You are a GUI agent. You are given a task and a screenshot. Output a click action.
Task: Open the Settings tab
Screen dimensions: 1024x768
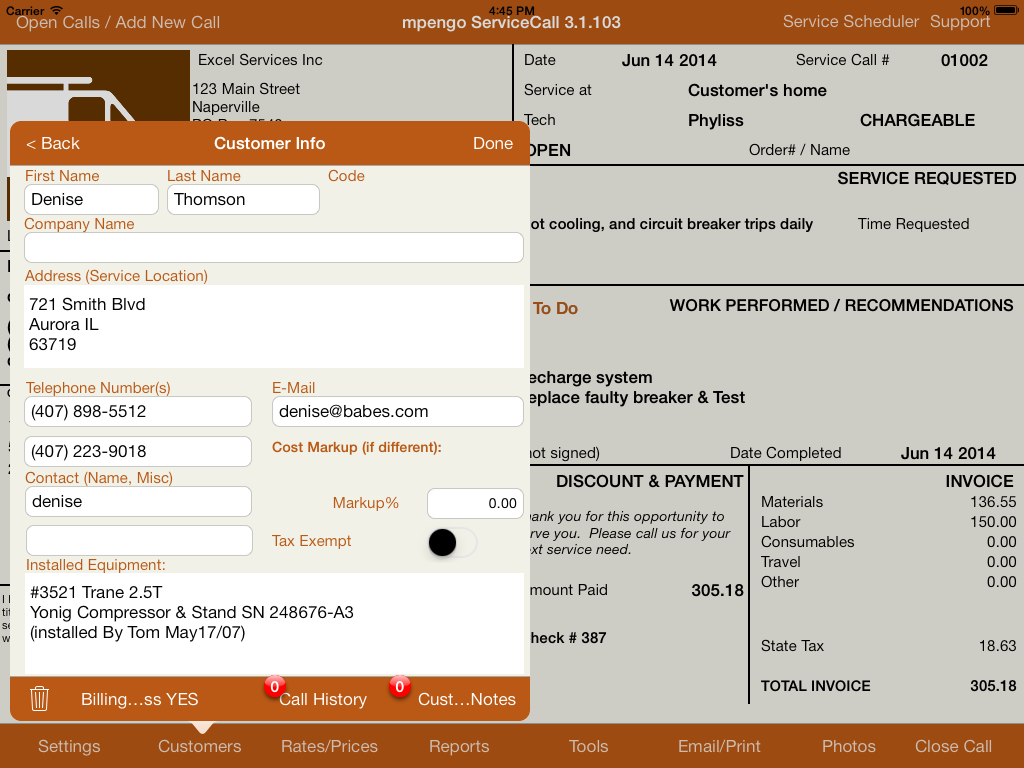click(x=69, y=746)
